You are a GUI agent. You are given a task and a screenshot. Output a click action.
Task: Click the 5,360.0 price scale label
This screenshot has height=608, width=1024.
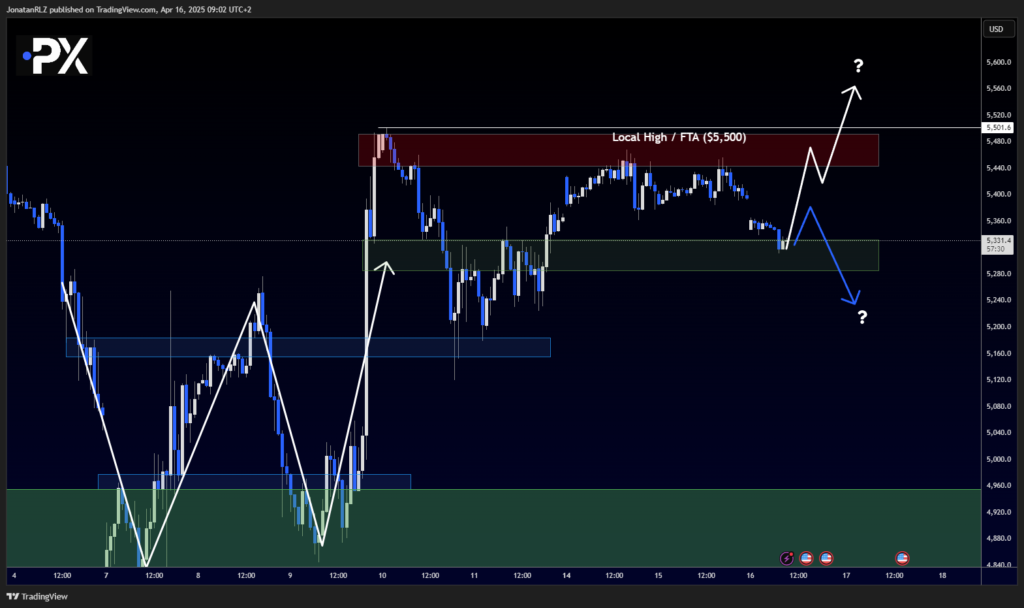(x=999, y=221)
